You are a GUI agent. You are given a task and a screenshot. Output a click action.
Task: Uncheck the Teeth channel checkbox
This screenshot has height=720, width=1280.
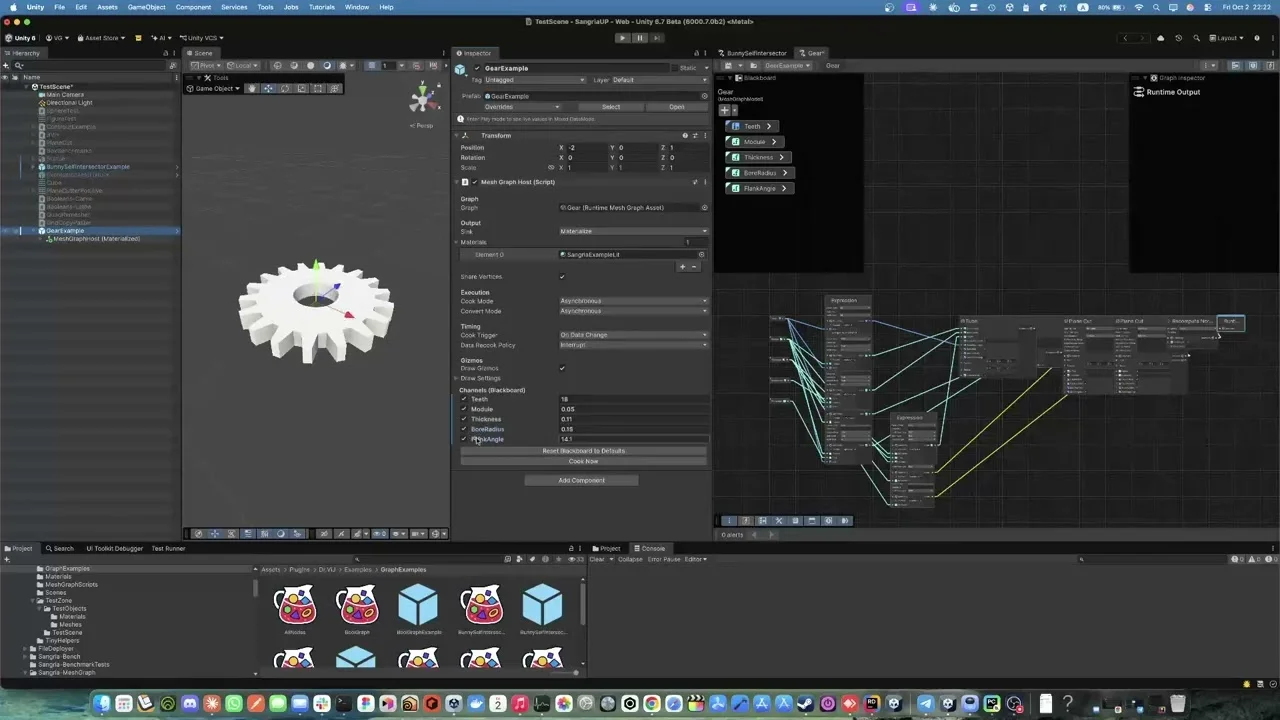(464, 399)
